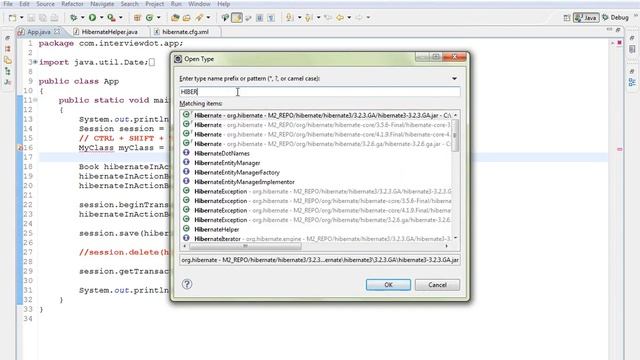This screenshot has width=640, height=360.
Task: Select HibernateException from hibernate-core/3.5.6-Final
Action: 317,200
